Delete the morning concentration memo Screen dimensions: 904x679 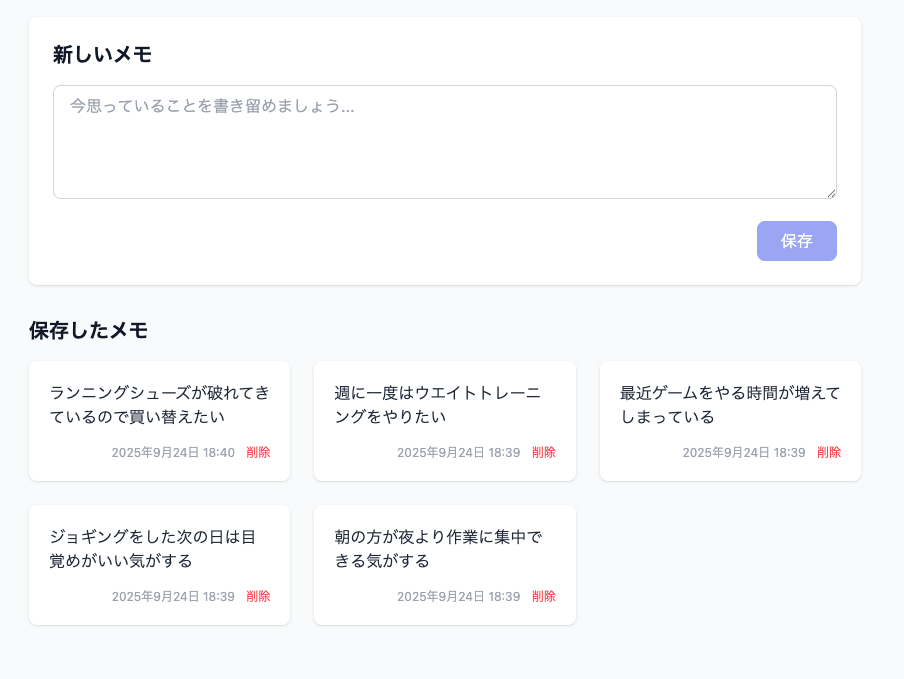point(544,597)
